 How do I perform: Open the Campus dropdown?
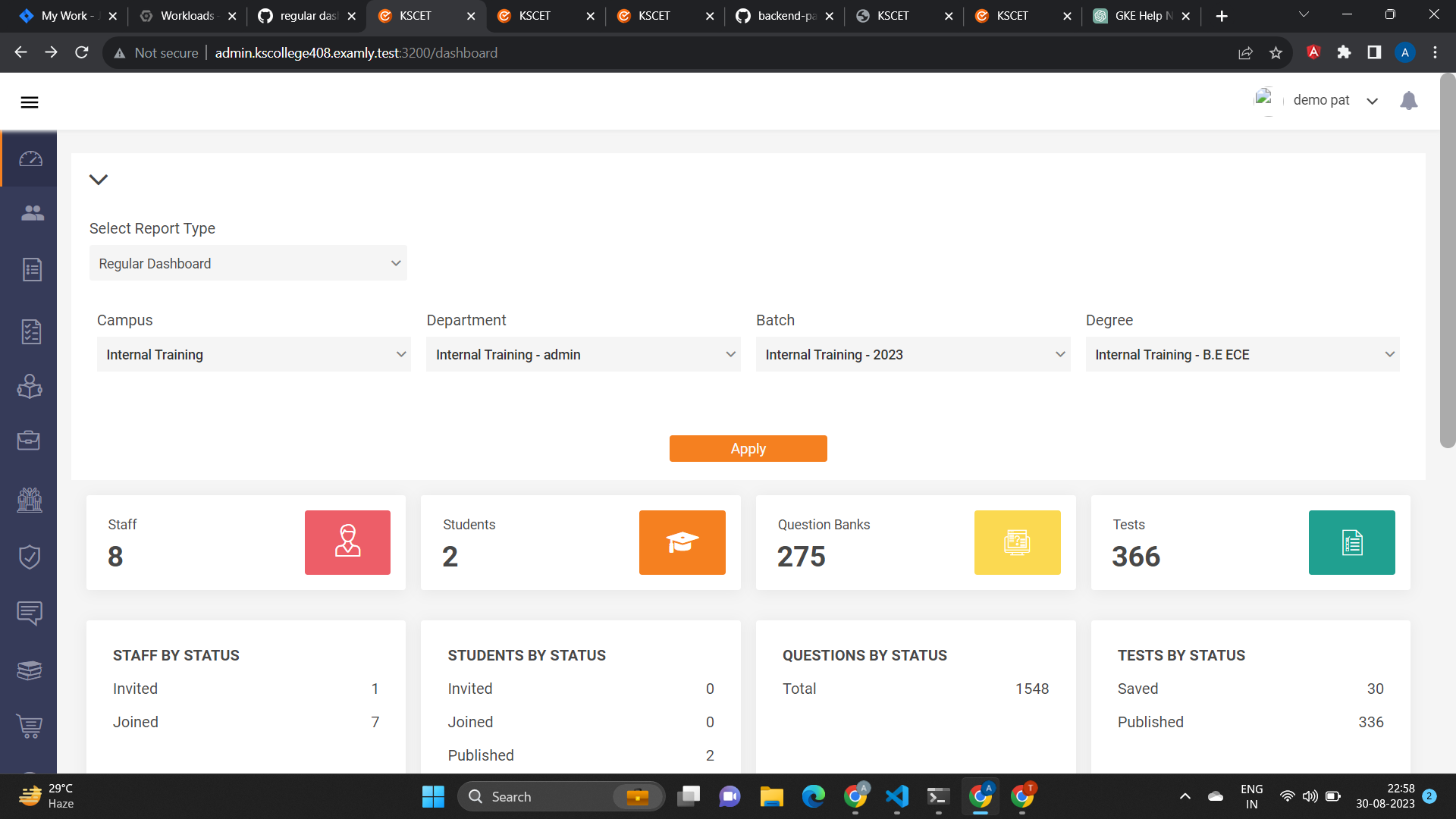pyautogui.click(x=254, y=354)
